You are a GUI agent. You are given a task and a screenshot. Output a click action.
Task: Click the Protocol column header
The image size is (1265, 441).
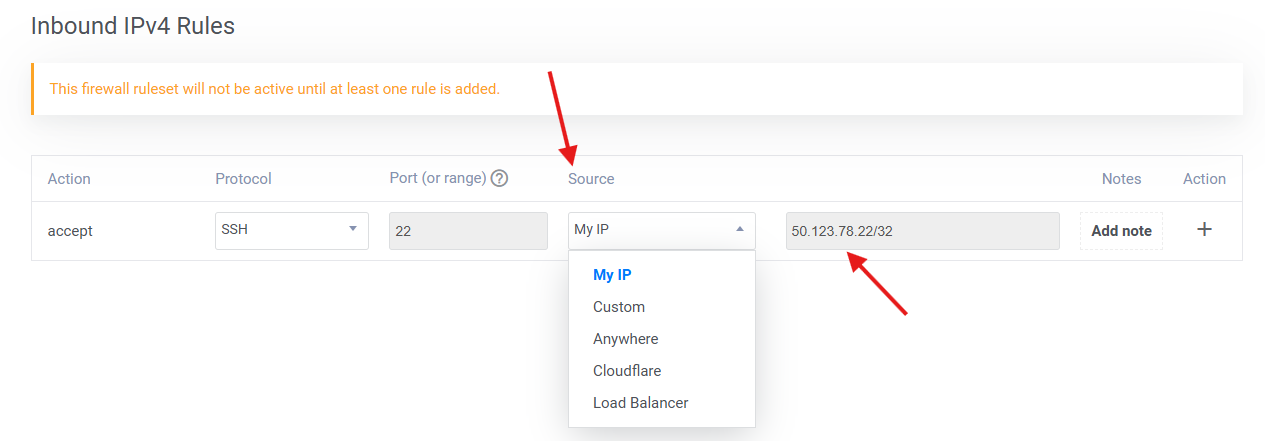243,179
